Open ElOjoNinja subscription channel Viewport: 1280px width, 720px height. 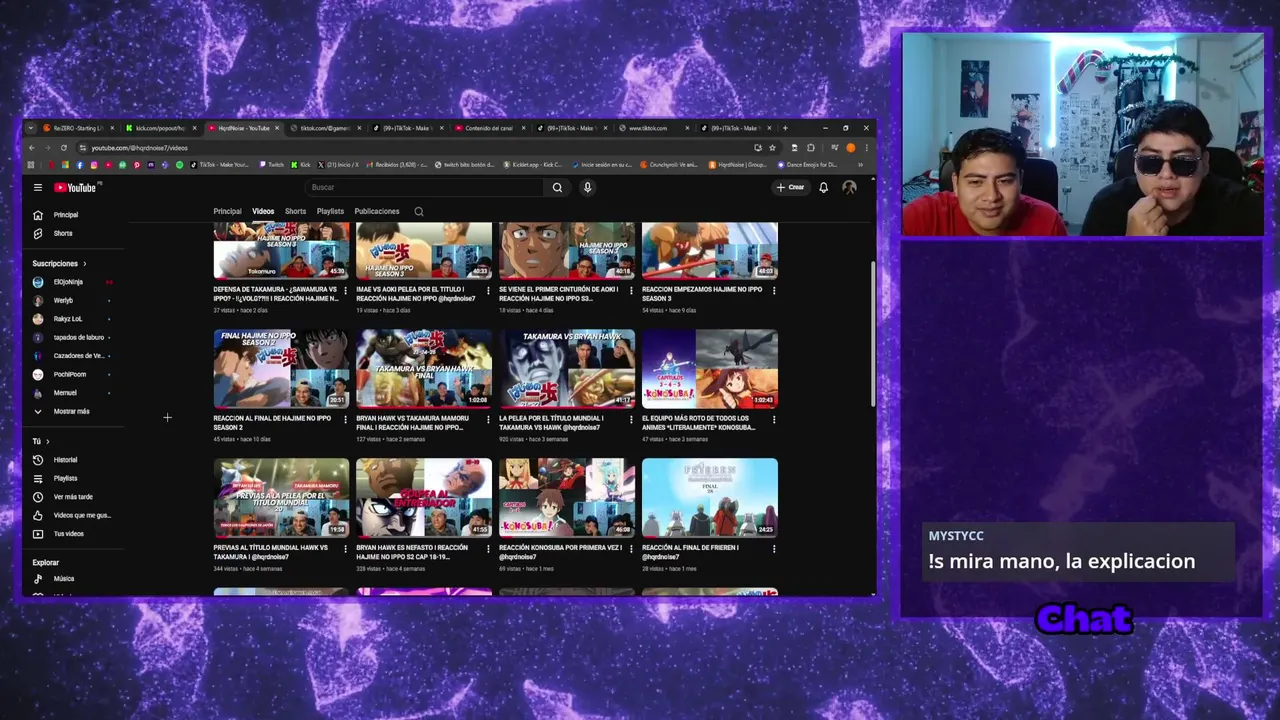point(75,282)
